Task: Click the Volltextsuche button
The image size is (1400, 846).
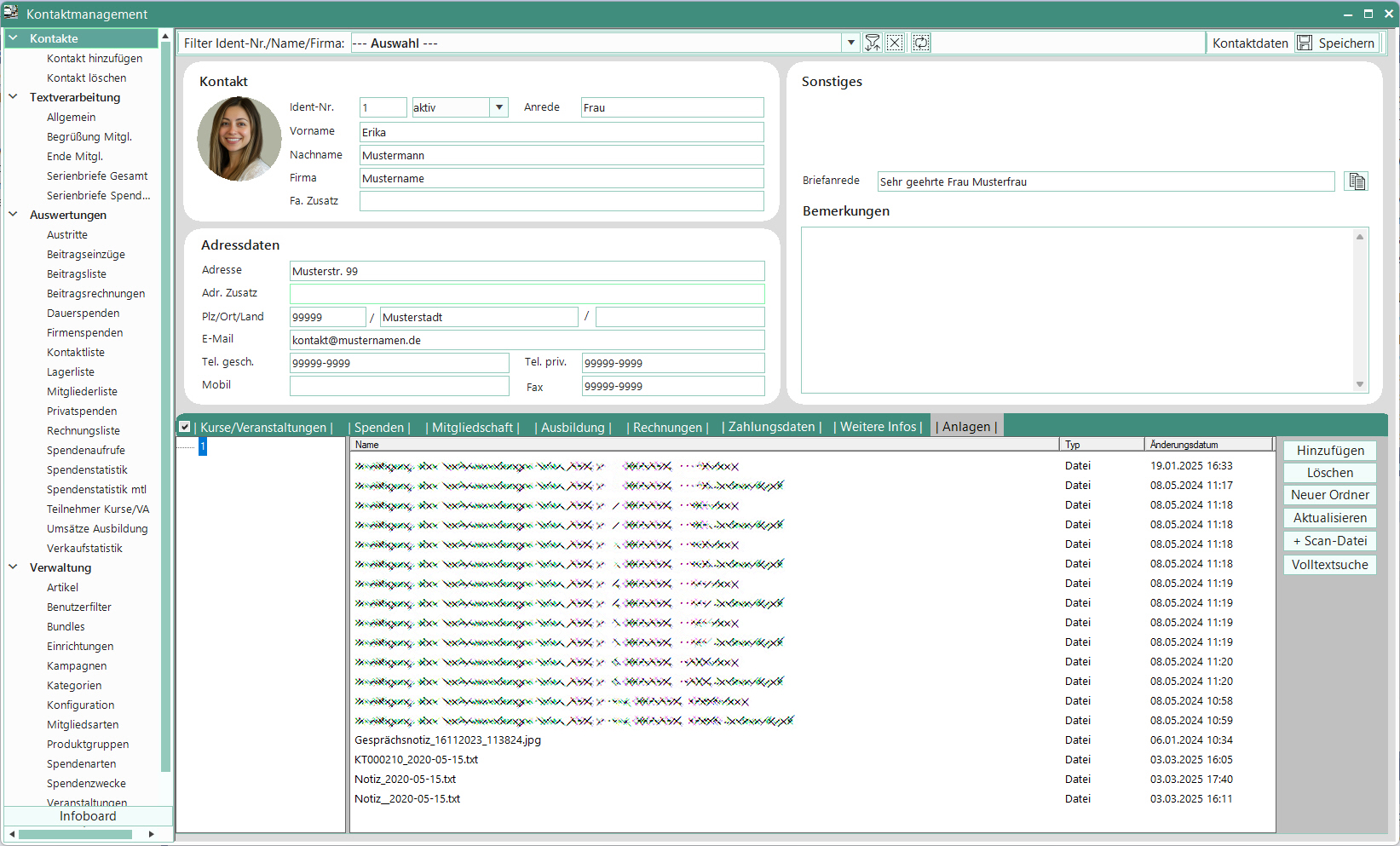Action: tap(1329, 565)
